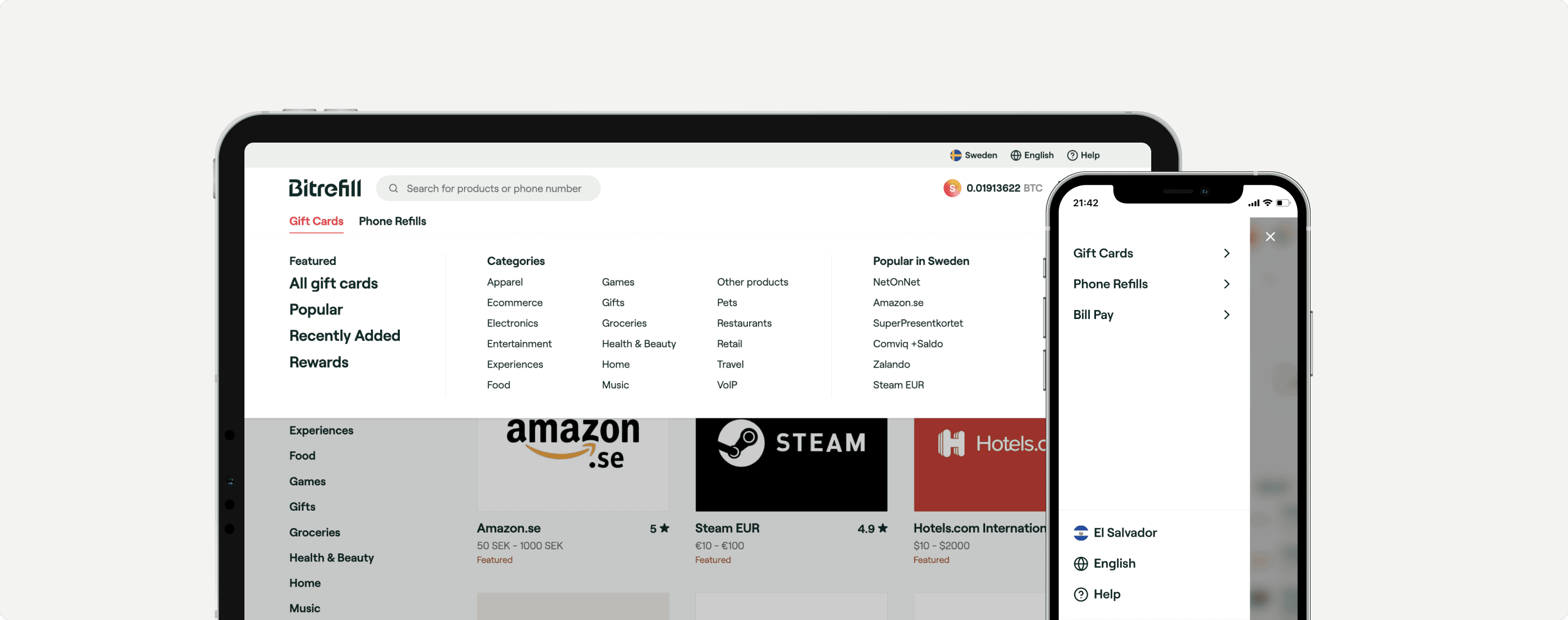Open NetOnNet from Popular in Sweden

(x=896, y=282)
